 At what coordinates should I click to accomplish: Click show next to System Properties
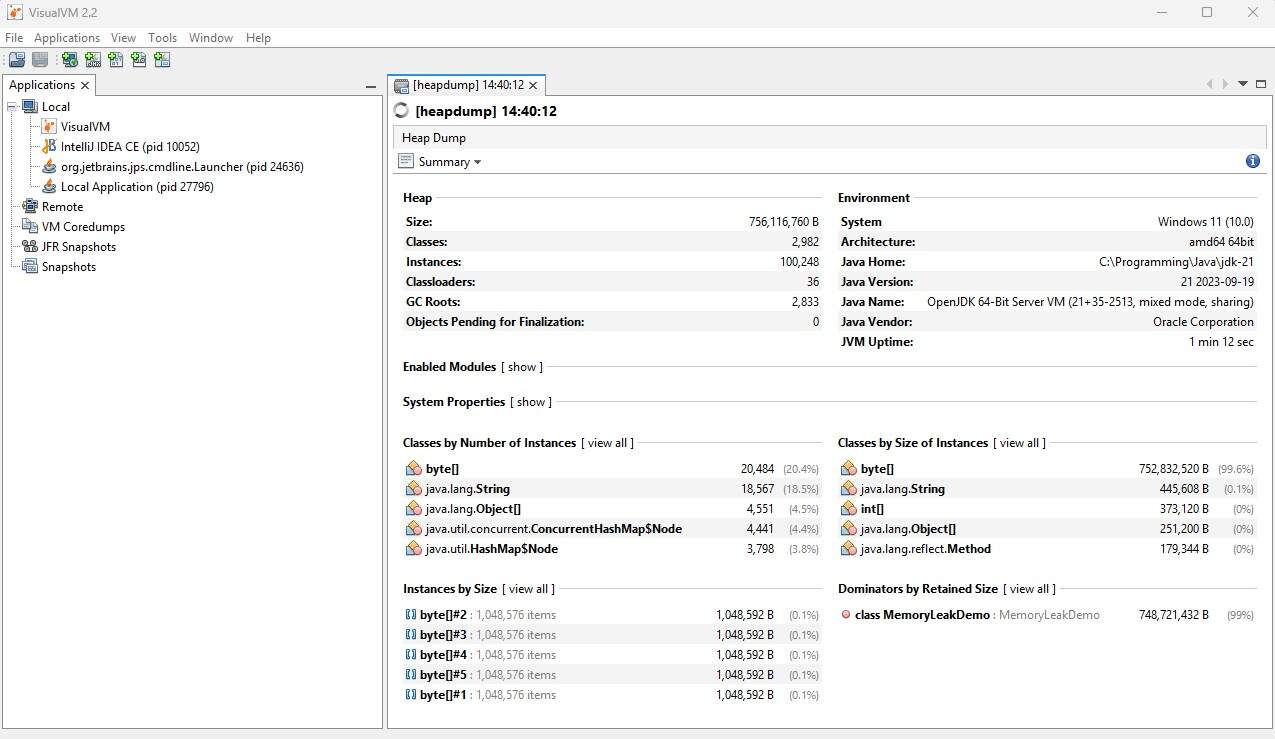click(x=530, y=402)
